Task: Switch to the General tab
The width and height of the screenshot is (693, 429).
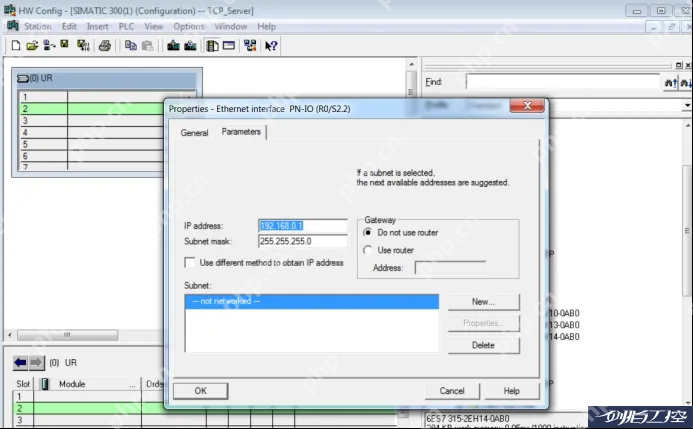Action: pos(194,132)
